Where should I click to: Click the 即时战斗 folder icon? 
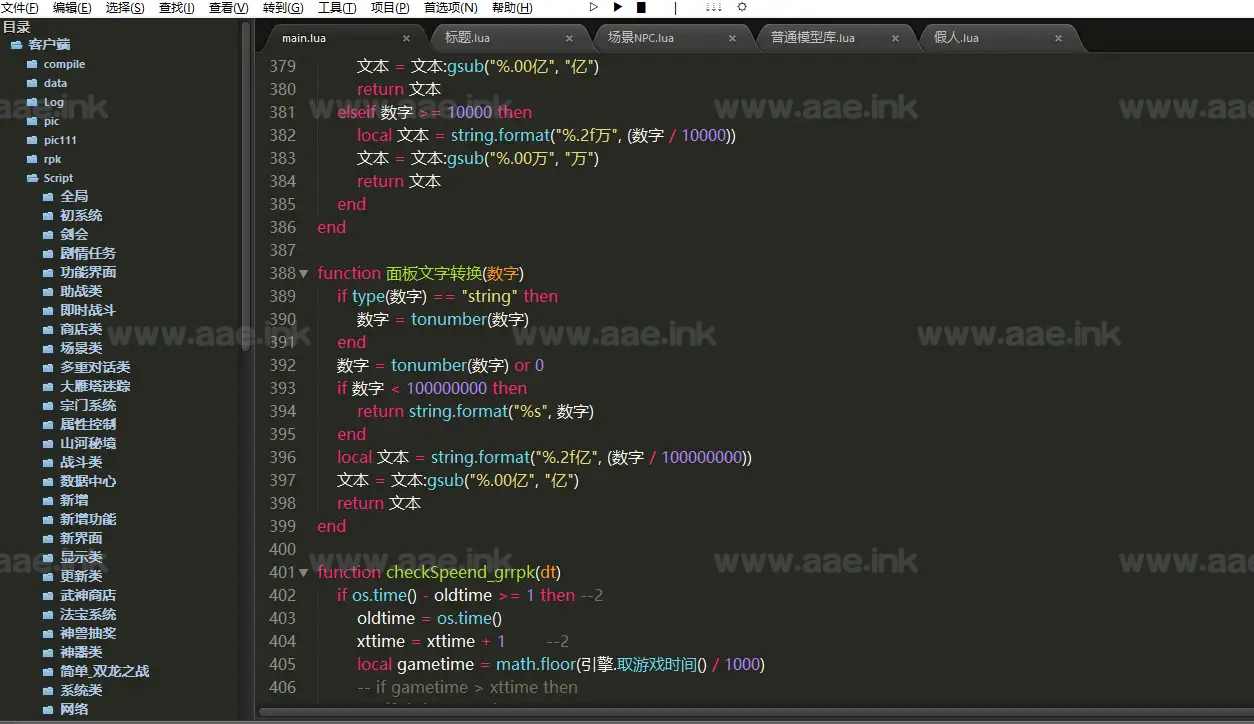click(x=48, y=311)
